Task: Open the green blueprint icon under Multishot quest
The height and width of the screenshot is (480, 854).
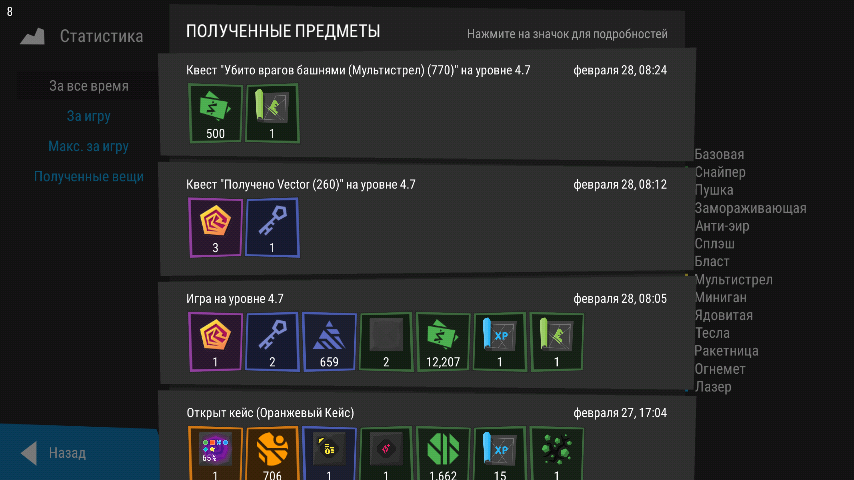Action: (x=272, y=113)
